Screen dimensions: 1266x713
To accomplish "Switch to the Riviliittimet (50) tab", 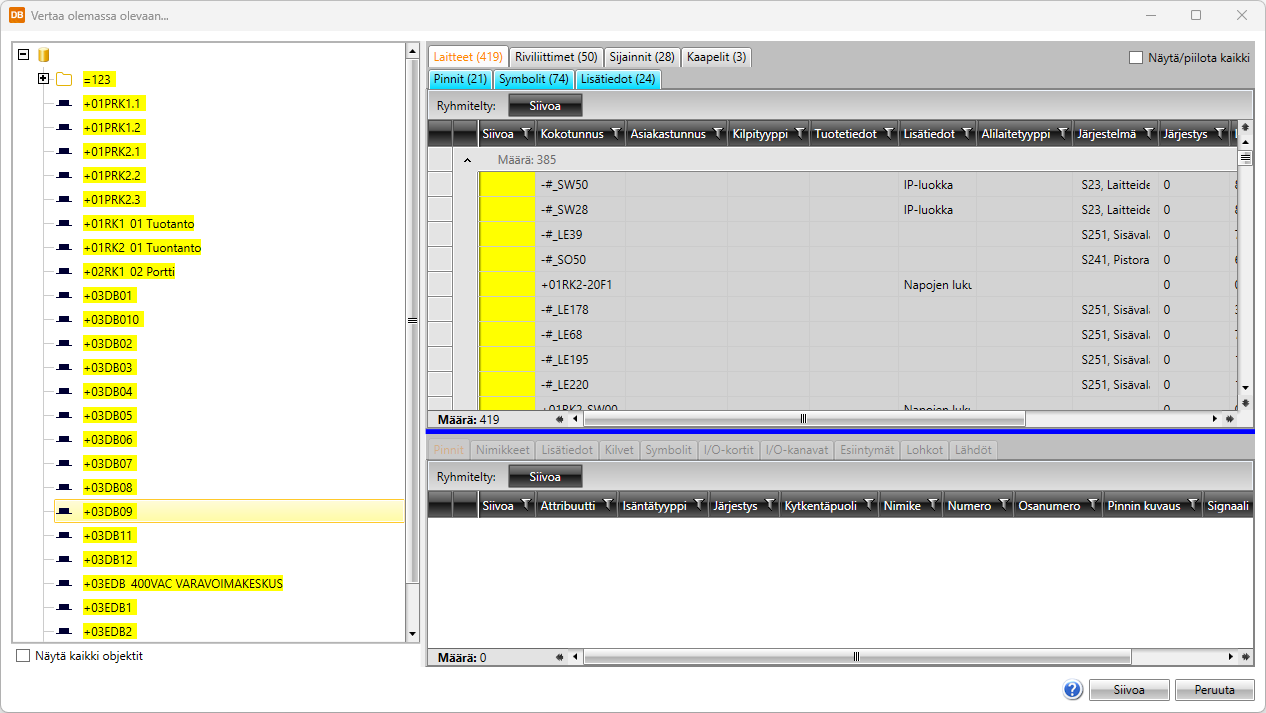I will pos(556,57).
